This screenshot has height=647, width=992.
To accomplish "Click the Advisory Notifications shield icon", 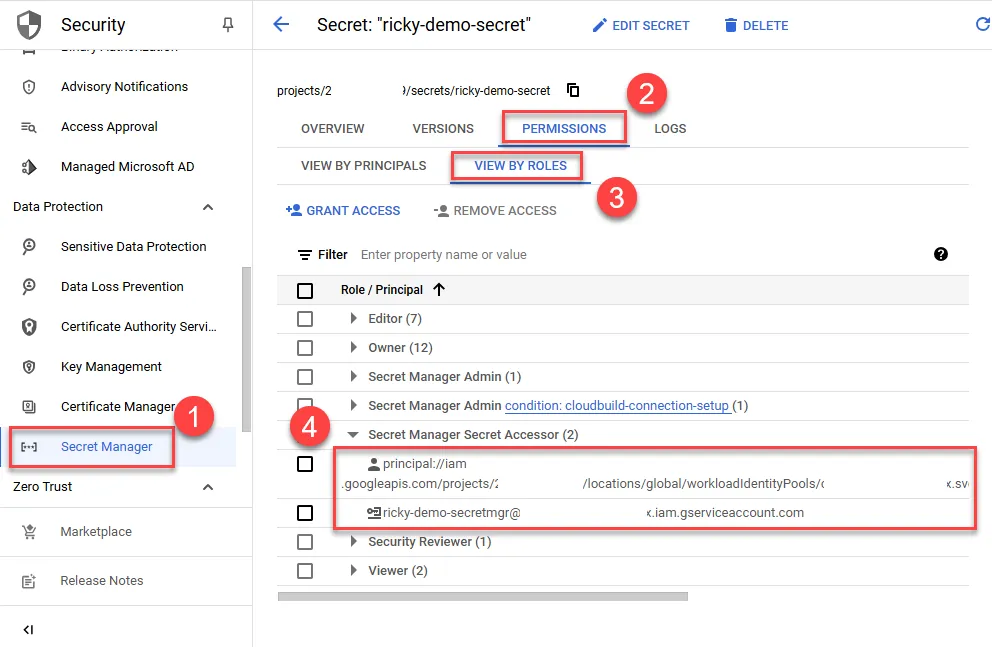I will [29, 87].
